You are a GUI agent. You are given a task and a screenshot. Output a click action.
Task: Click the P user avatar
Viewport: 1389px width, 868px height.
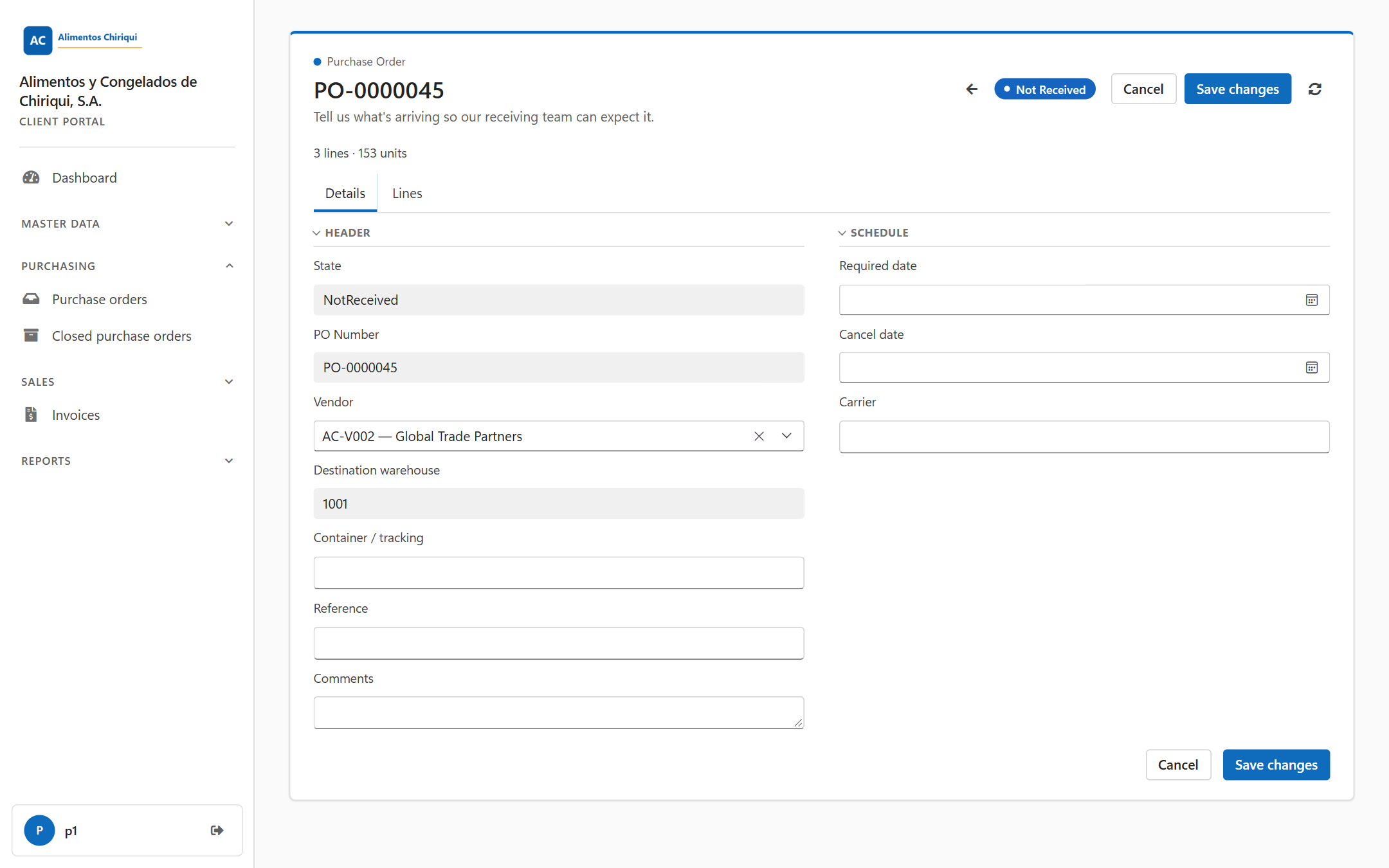(39, 830)
